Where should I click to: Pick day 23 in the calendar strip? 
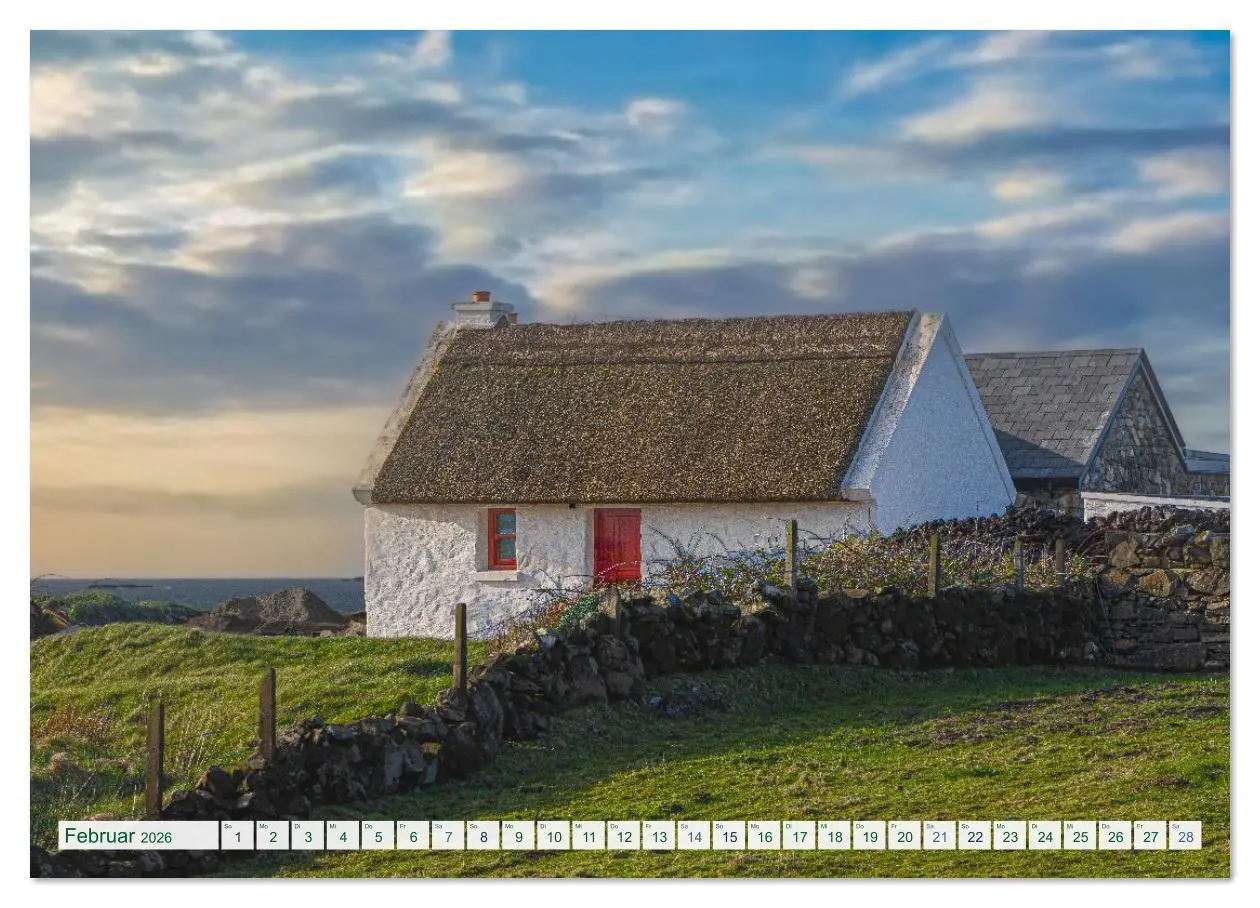(x=1009, y=836)
